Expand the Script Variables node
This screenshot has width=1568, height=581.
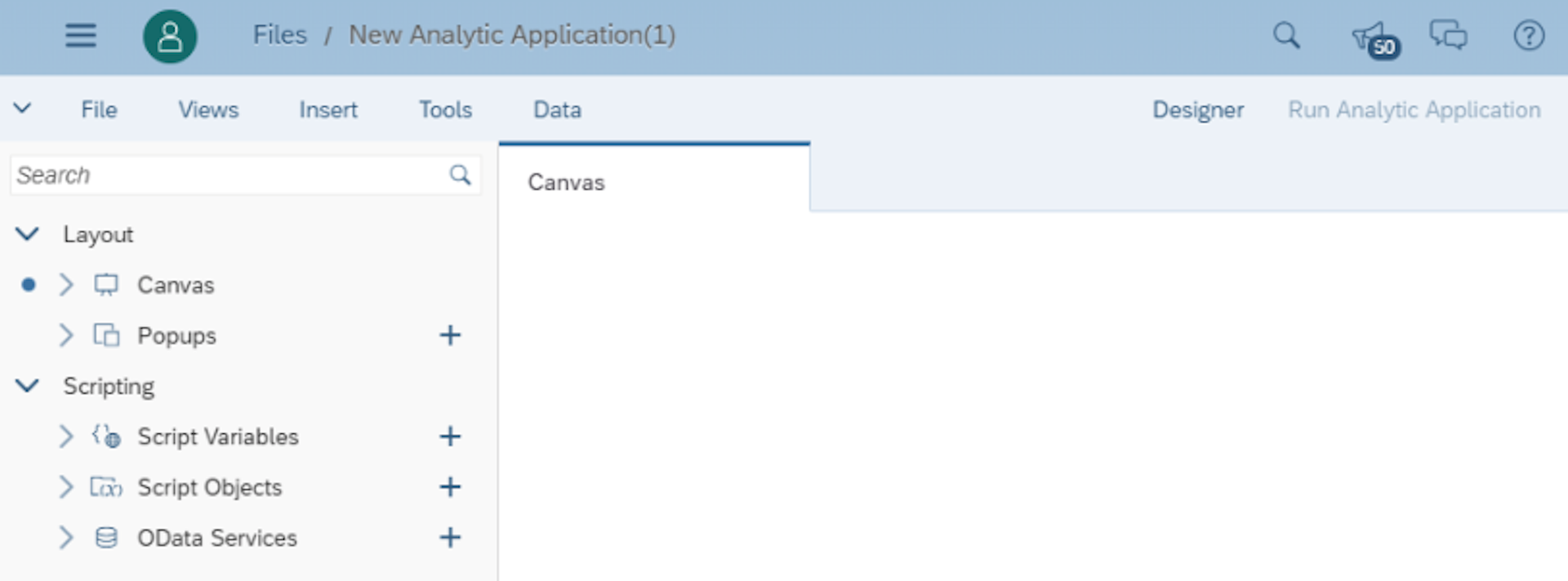[66, 437]
